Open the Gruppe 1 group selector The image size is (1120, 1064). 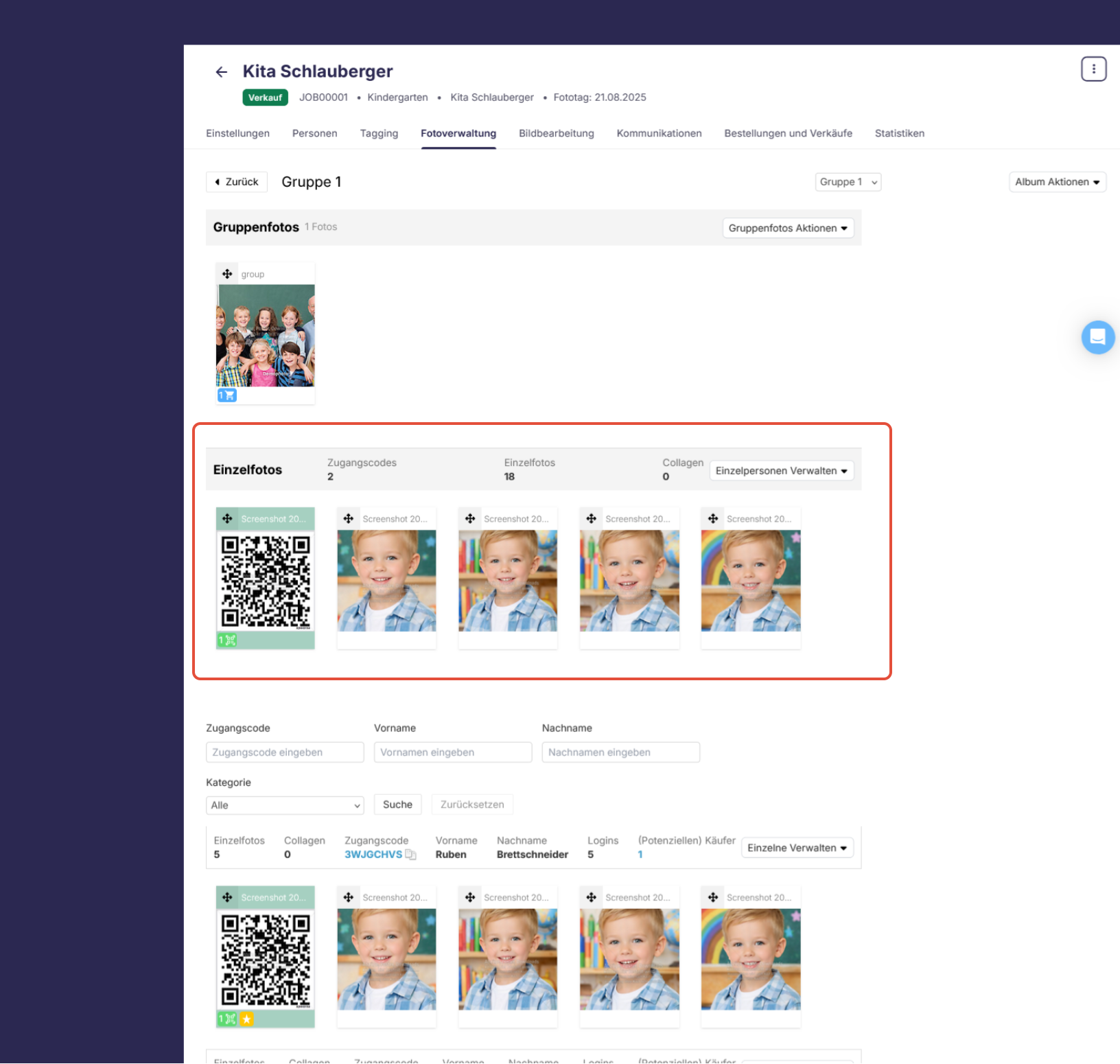(848, 182)
